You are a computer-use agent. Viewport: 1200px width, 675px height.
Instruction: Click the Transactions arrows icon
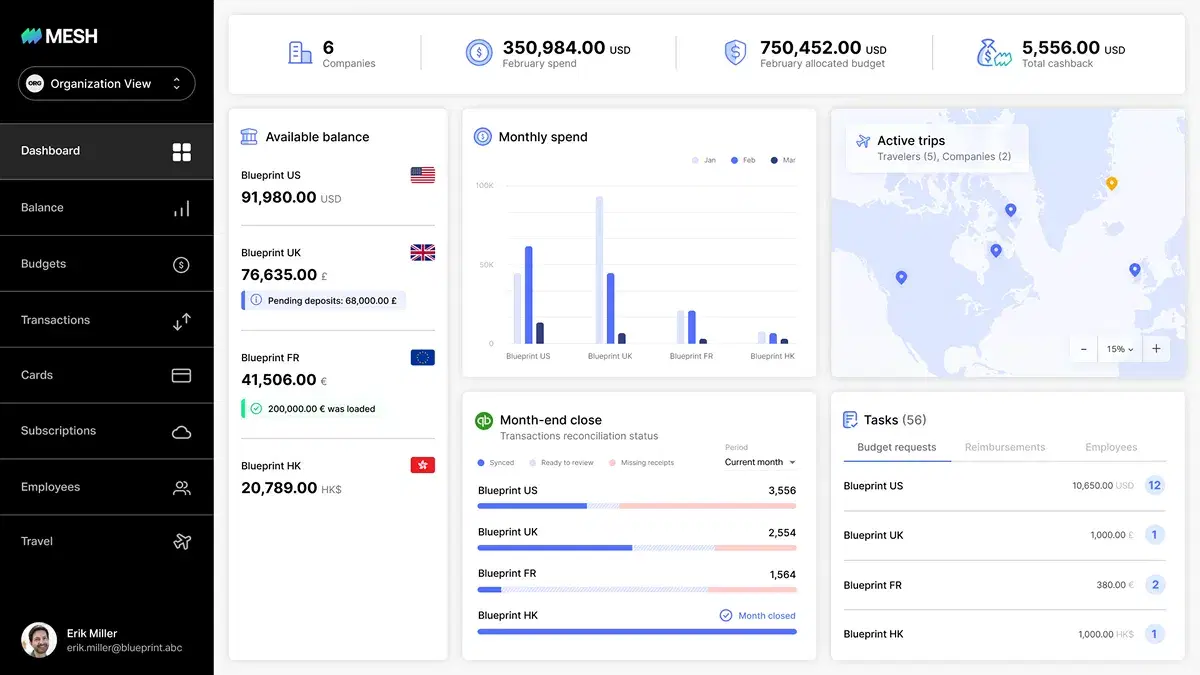181,321
